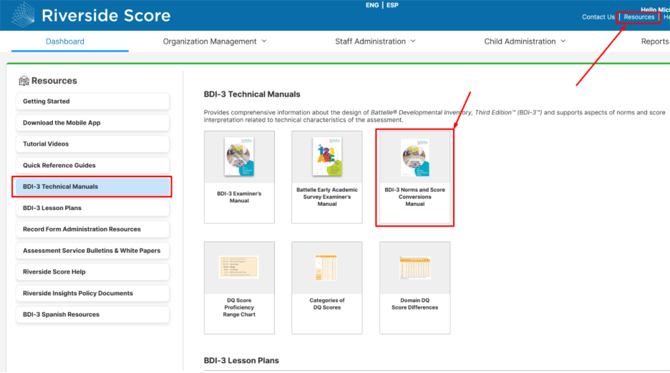Image resolution: width=670 pixels, height=373 pixels.
Task: Switch language to ENG
Action: tap(372, 5)
